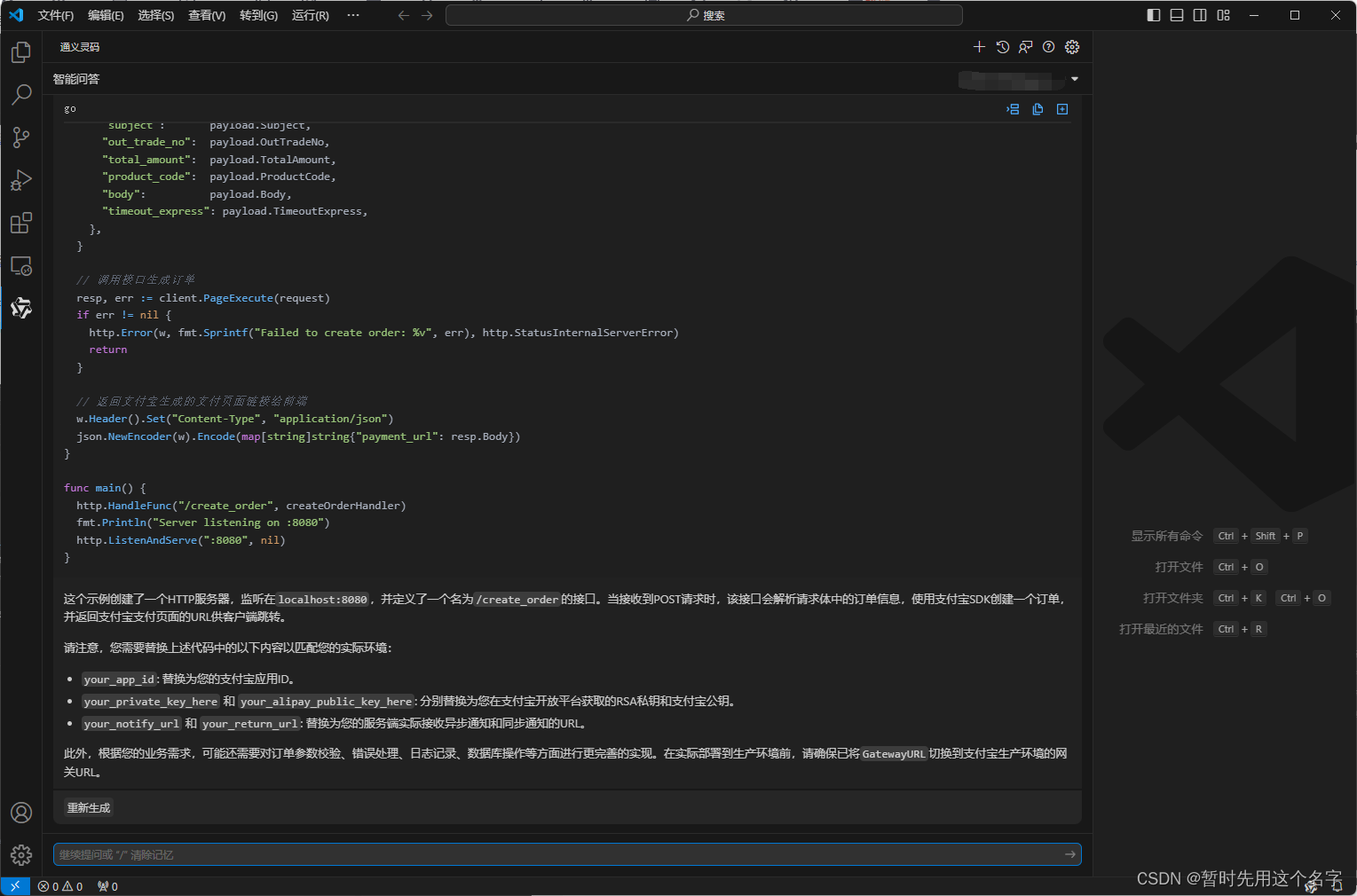This screenshot has width=1357, height=896.
Task: Open Run and Debug view
Action: coord(21,180)
